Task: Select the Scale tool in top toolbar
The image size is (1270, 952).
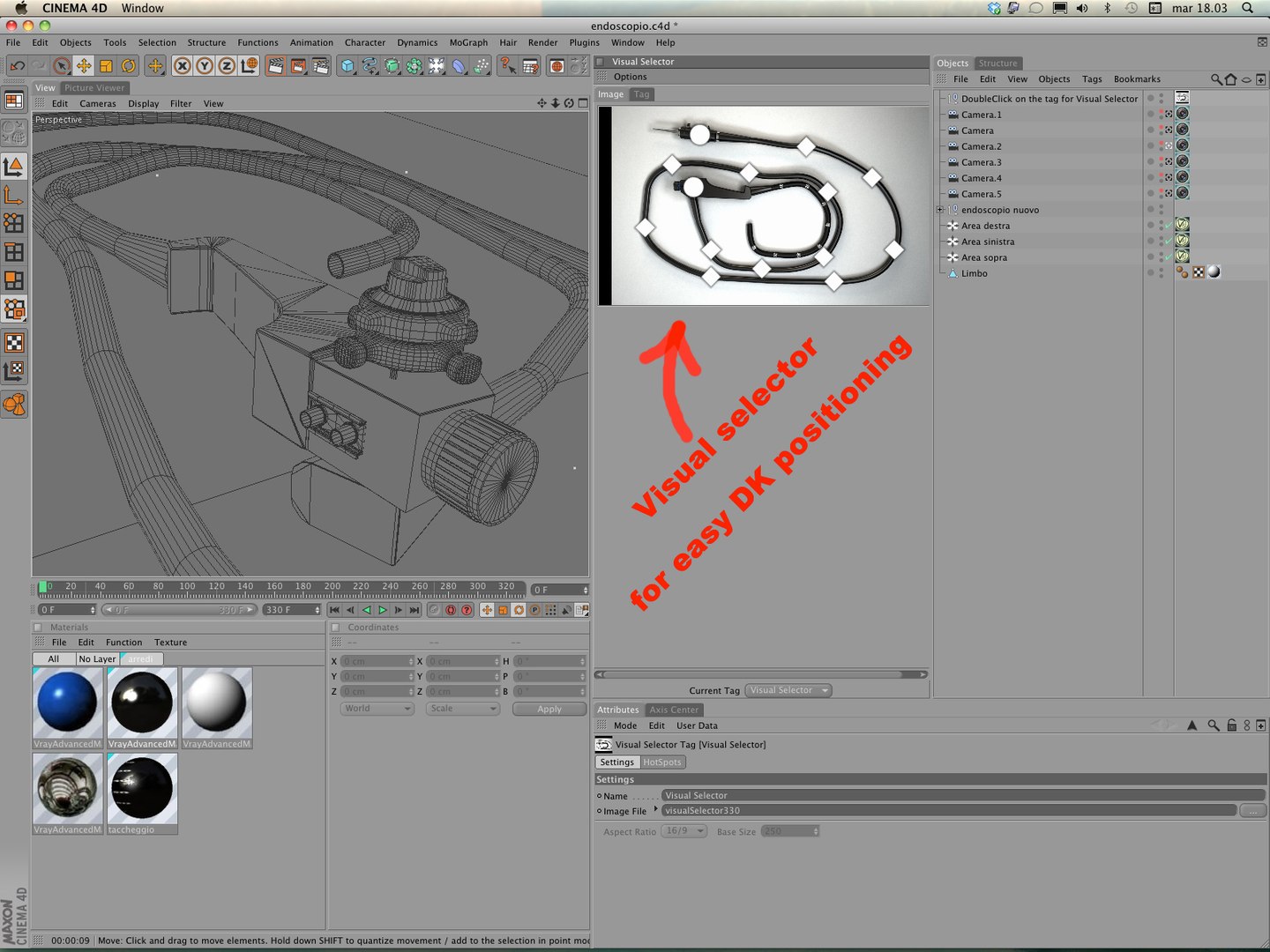Action: point(107,66)
